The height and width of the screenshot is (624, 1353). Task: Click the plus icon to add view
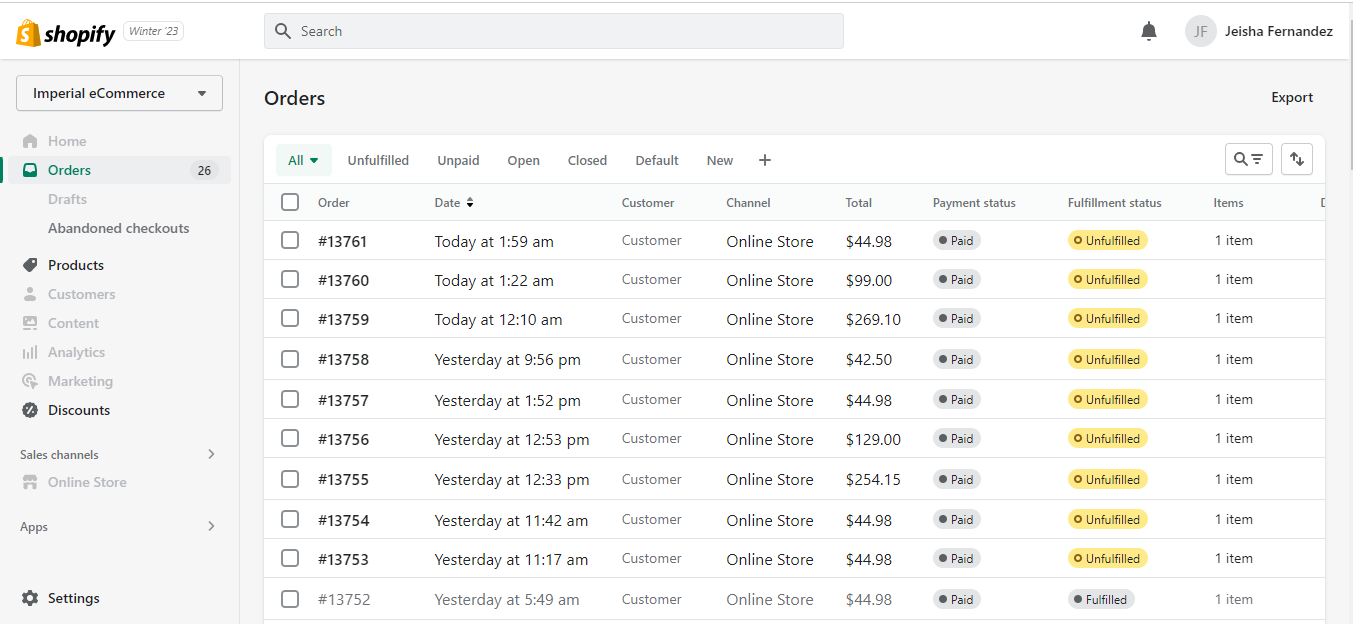[765, 160]
